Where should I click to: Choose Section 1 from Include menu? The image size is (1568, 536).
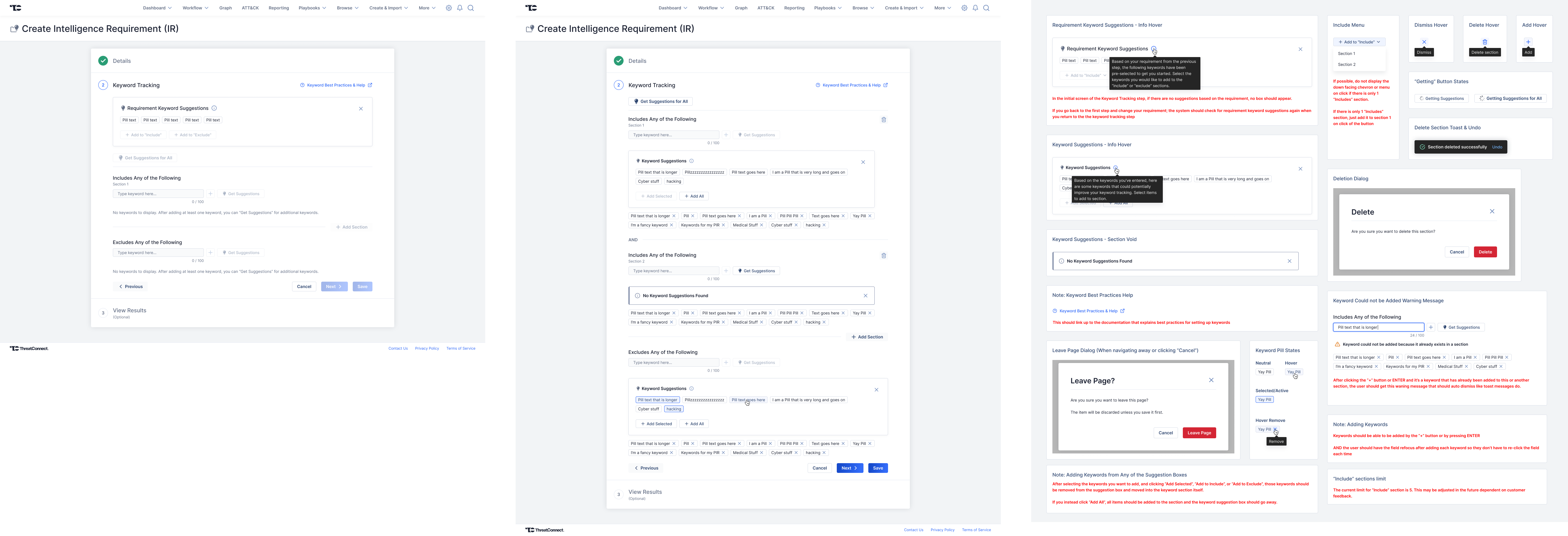pyautogui.click(x=1346, y=54)
